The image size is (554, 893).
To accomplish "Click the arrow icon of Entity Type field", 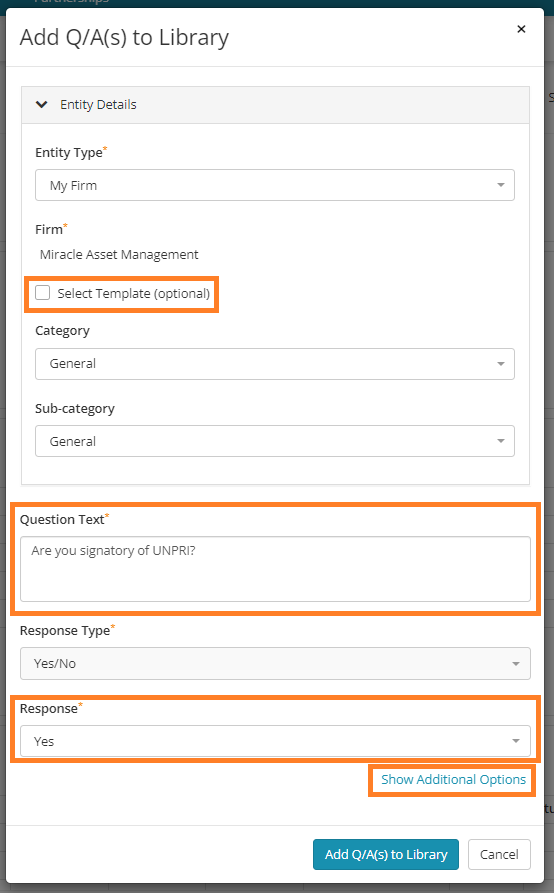I will (x=500, y=185).
